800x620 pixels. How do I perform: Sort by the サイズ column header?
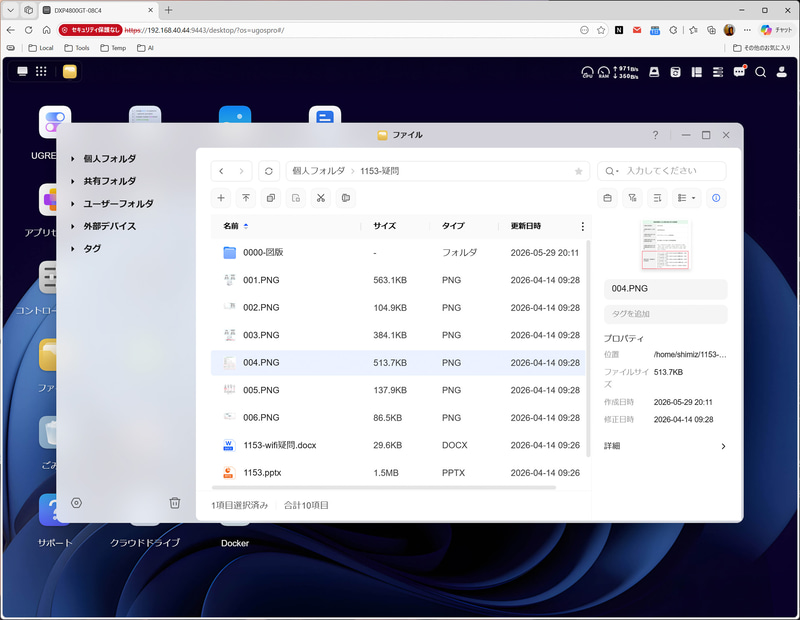384,226
